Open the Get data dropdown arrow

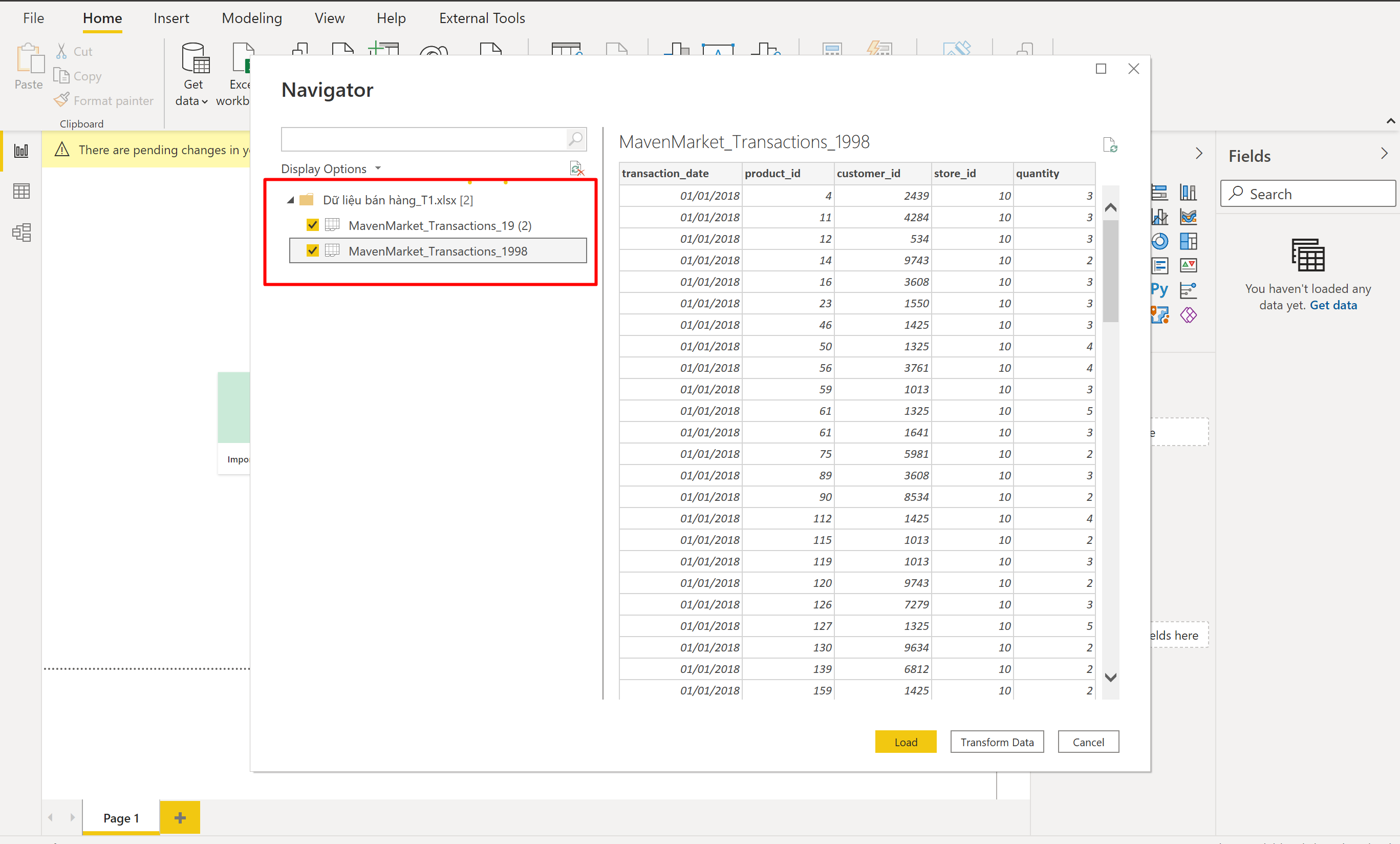[205, 102]
